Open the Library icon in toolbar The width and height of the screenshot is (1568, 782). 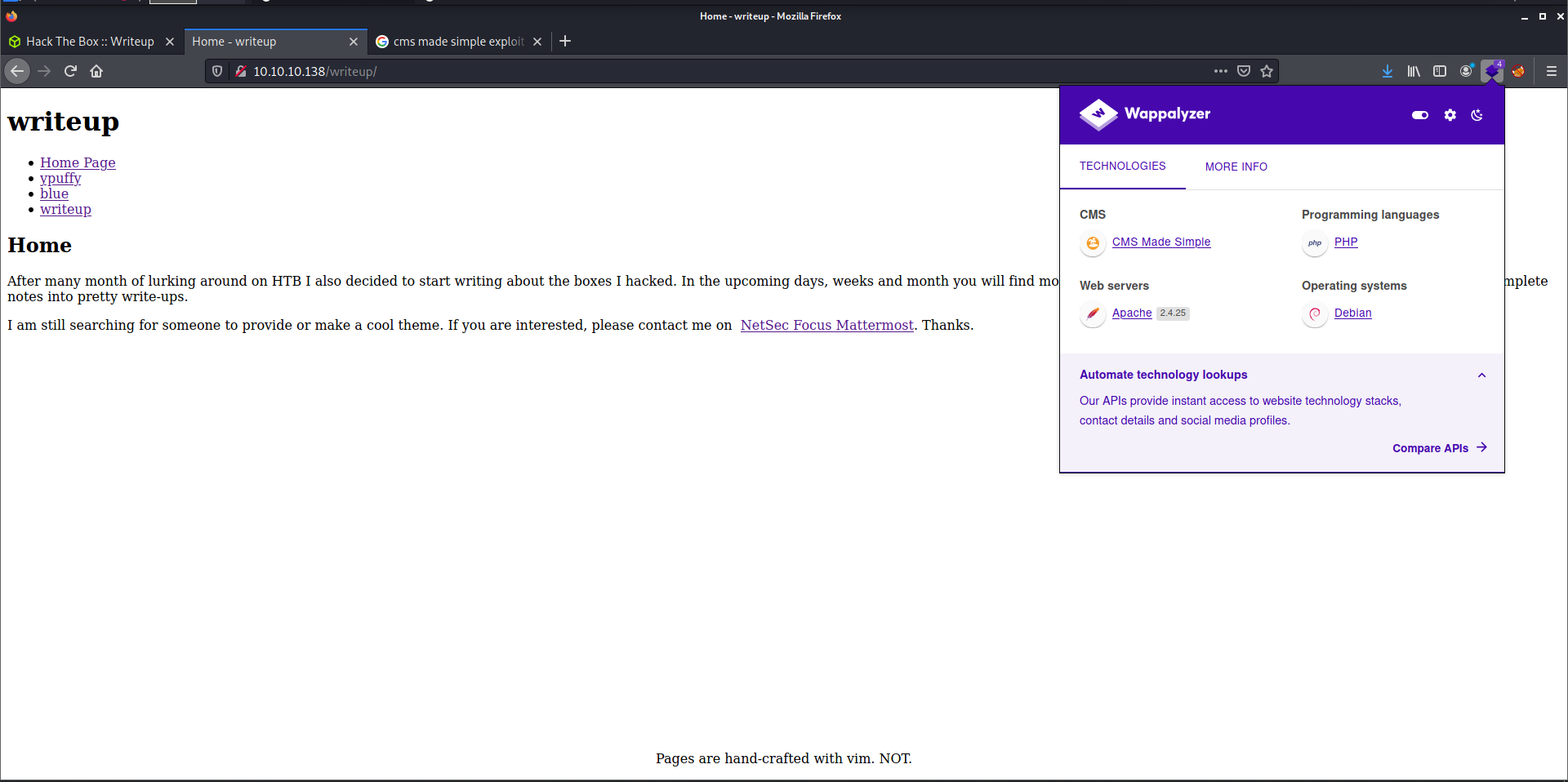coord(1414,71)
